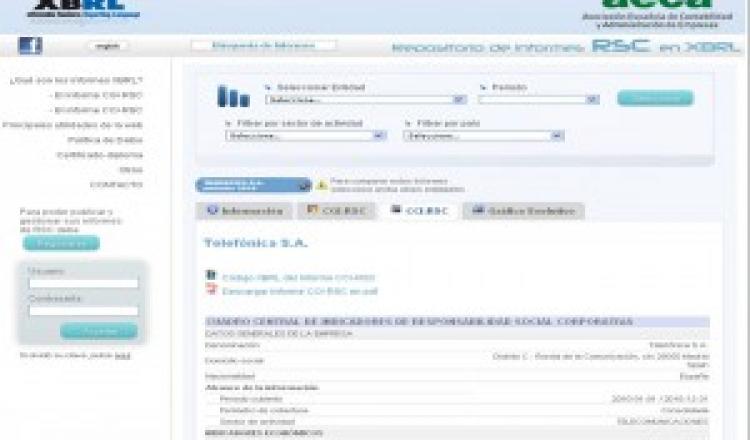The width and height of the screenshot is (750, 440).
Task: Click the PDF download icon
Action: point(211,289)
